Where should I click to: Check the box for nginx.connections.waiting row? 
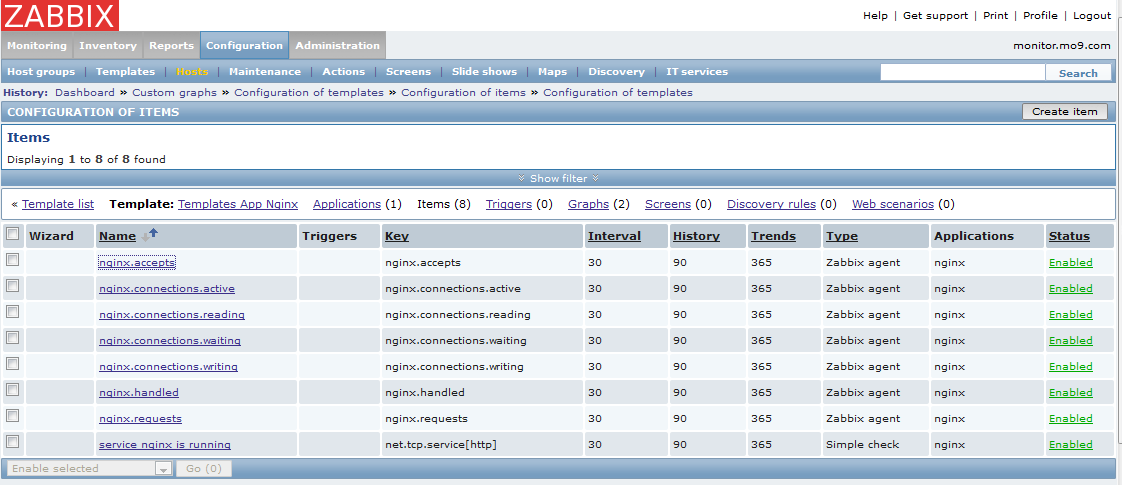point(12,338)
